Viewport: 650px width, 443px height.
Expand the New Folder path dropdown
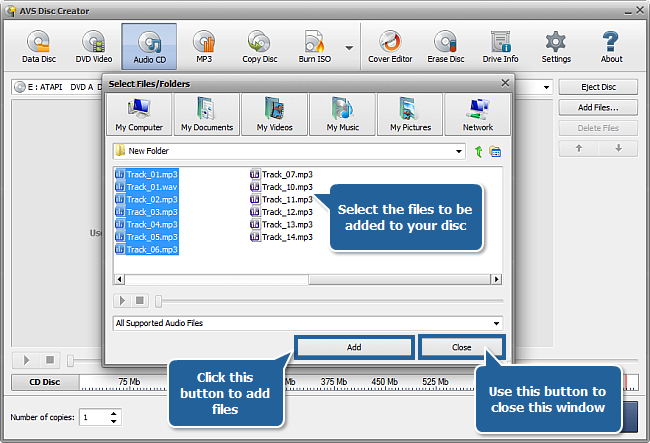pyautogui.click(x=458, y=151)
